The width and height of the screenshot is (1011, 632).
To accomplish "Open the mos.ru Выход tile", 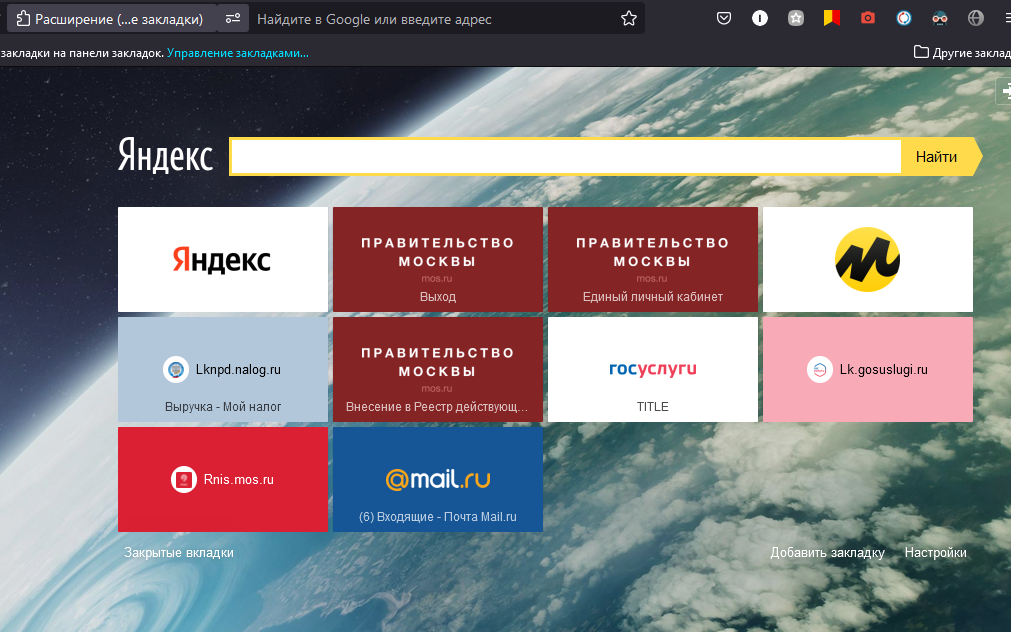I will pyautogui.click(x=438, y=259).
